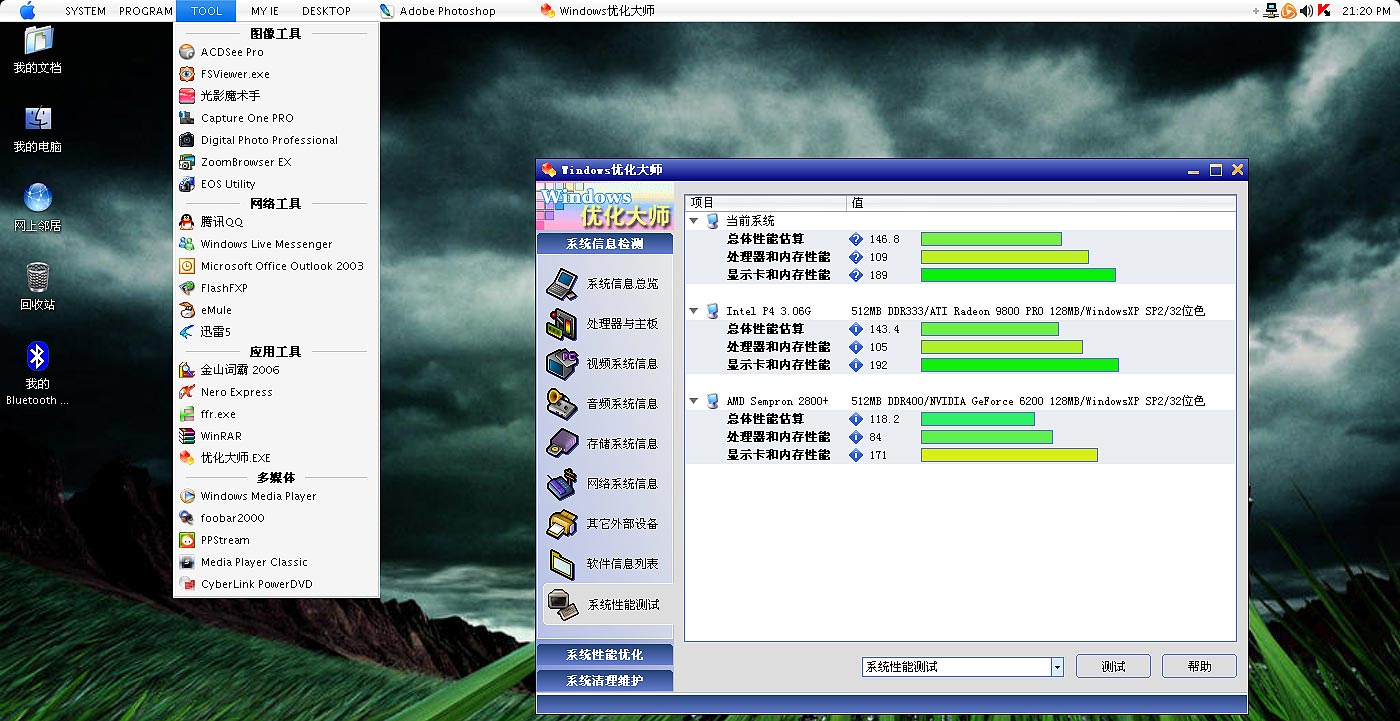Image resolution: width=1400 pixels, height=721 pixels.
Task: Open the PROGRAM menu
Action: pyautogui.click(x=146, y=11)
